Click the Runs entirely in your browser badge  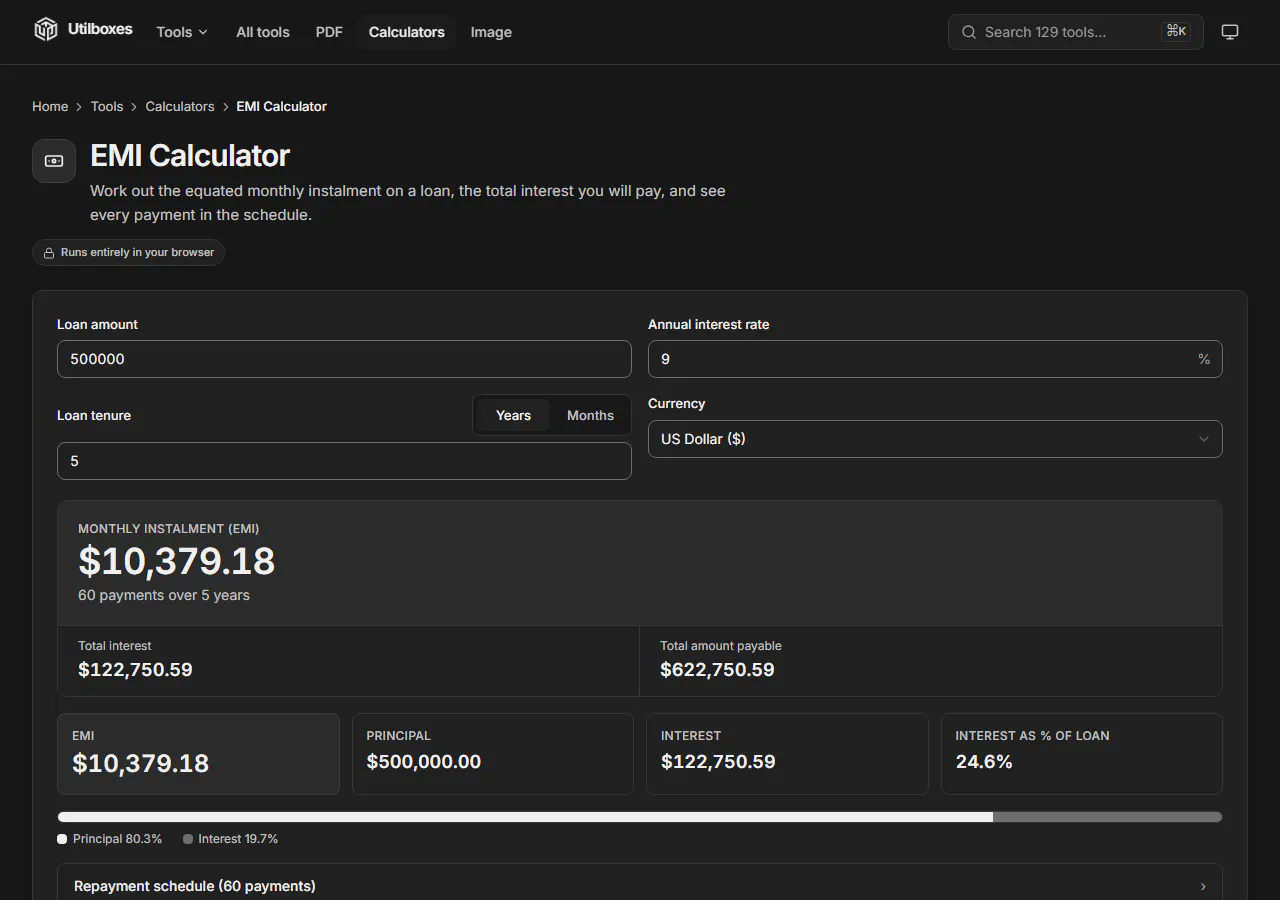point(128,253)
